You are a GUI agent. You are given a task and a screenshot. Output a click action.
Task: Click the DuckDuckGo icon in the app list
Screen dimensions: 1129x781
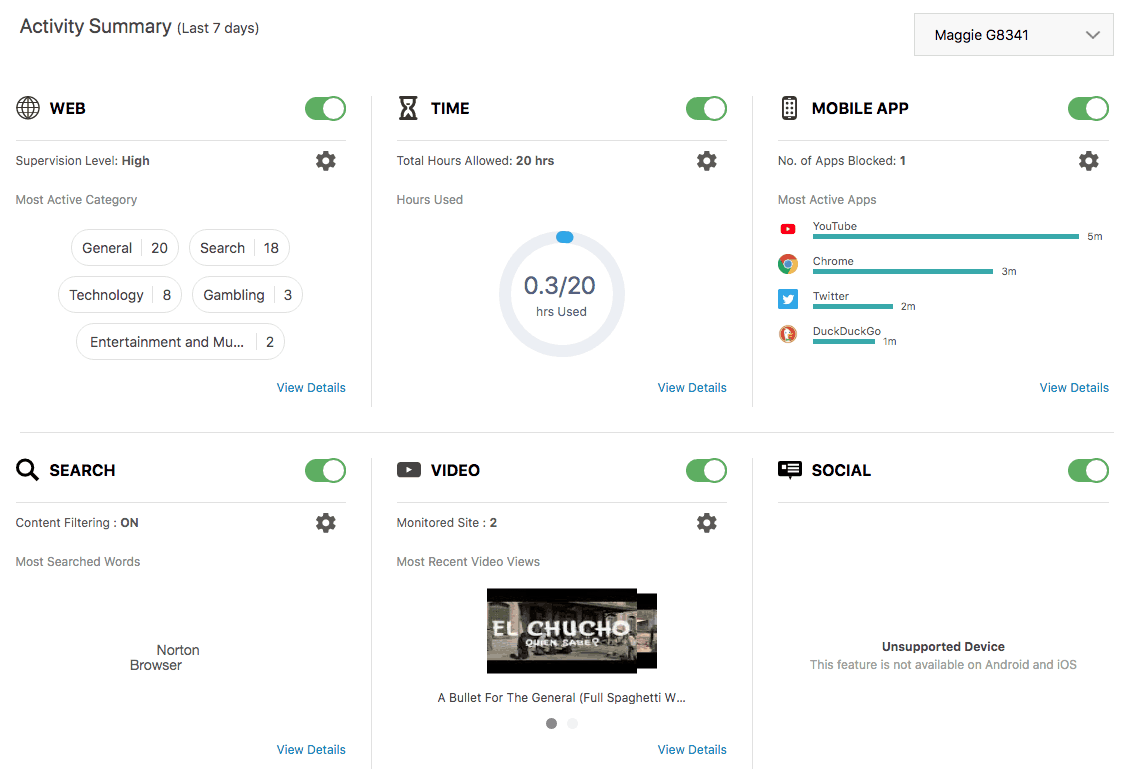(x=788, y=333)
